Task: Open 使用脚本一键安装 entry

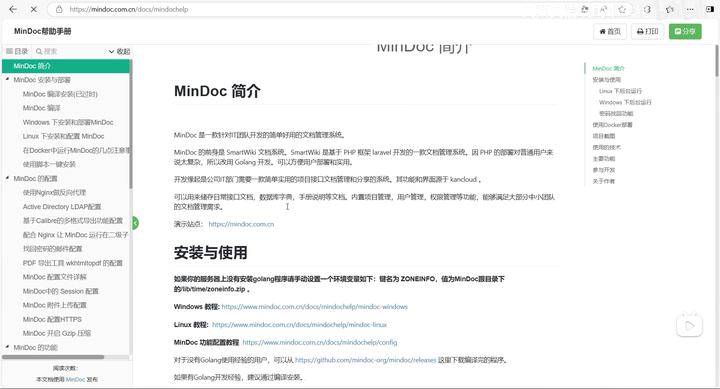Action: 49,164
